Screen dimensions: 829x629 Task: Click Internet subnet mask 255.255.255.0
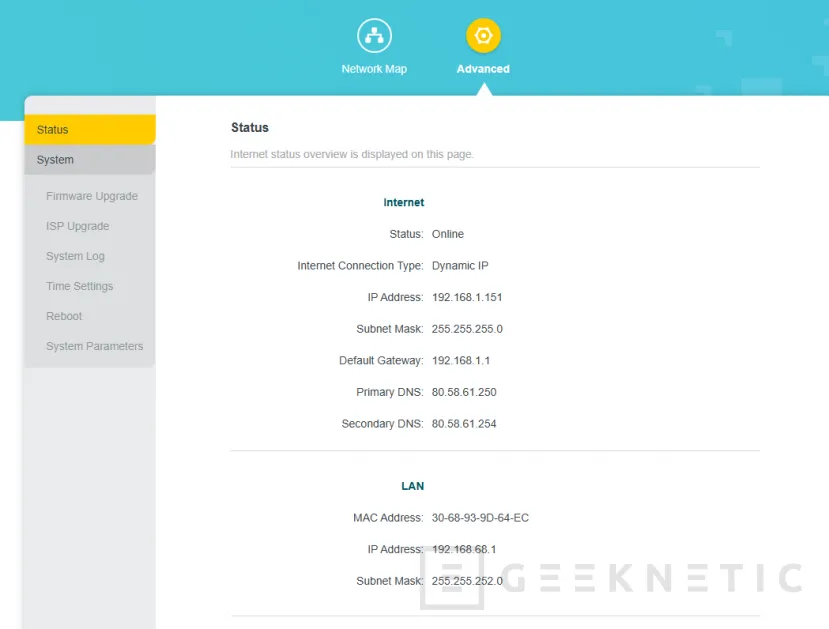(x=467, y=329)
